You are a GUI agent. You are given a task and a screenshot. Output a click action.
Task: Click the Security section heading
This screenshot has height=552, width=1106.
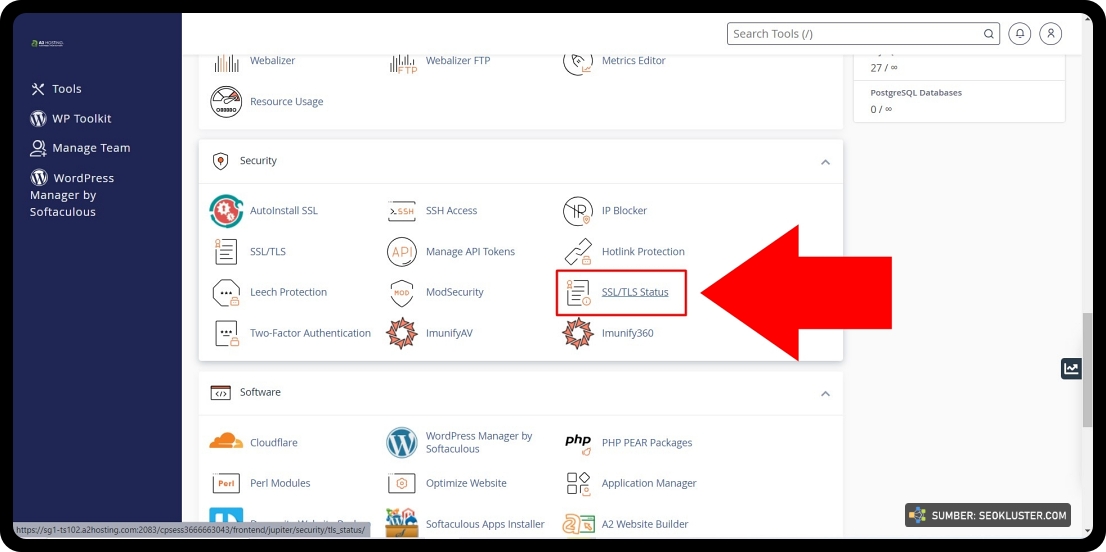pyautogui.click(x=258, y=161)
